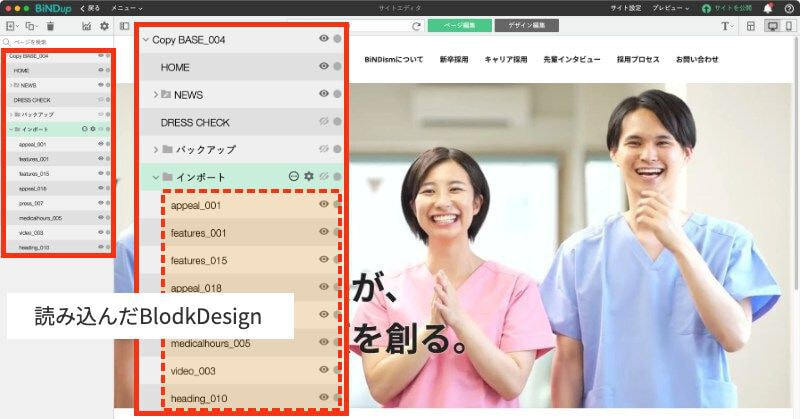Open サイト設定 from the top bar
The width and height of the screenshot is (800, 419).
click(627, 8)
